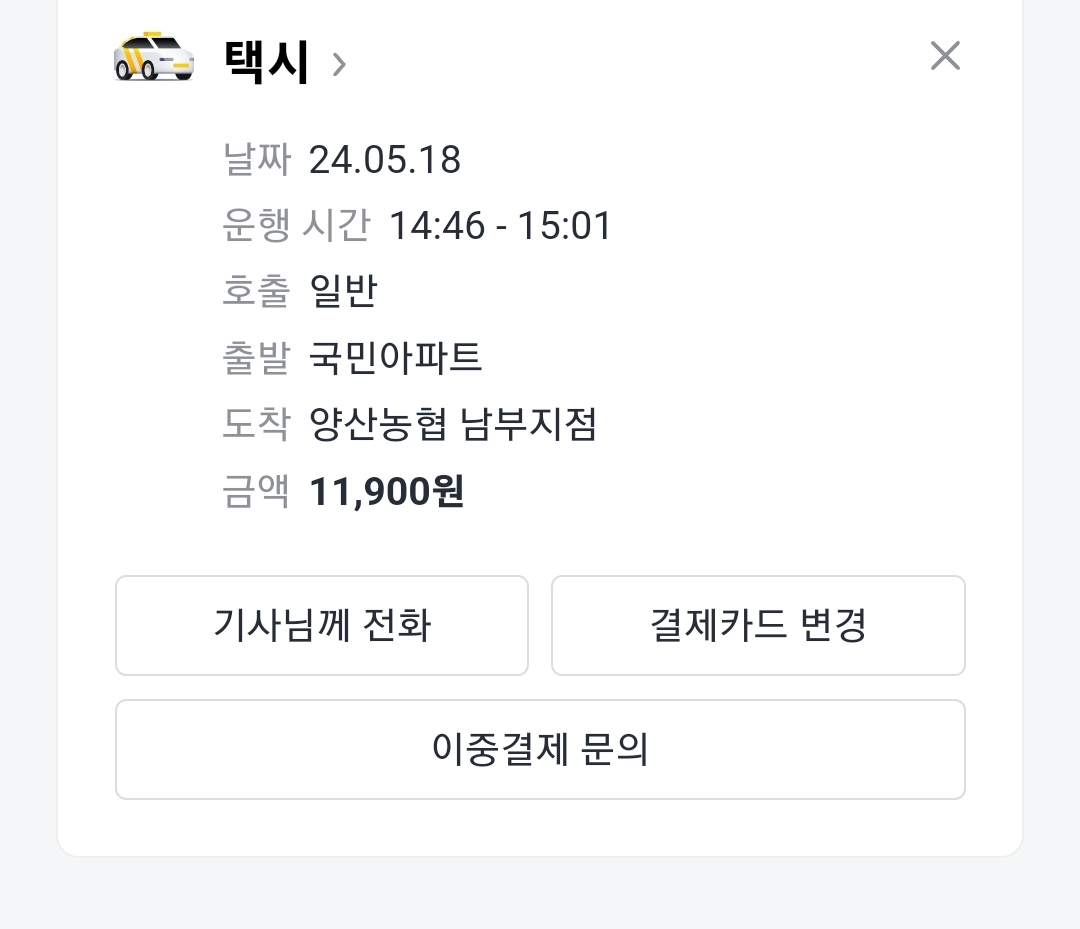Select the 이중결제 문의 button
This screenshot has height=929, width=1080.
coord(540,750)
